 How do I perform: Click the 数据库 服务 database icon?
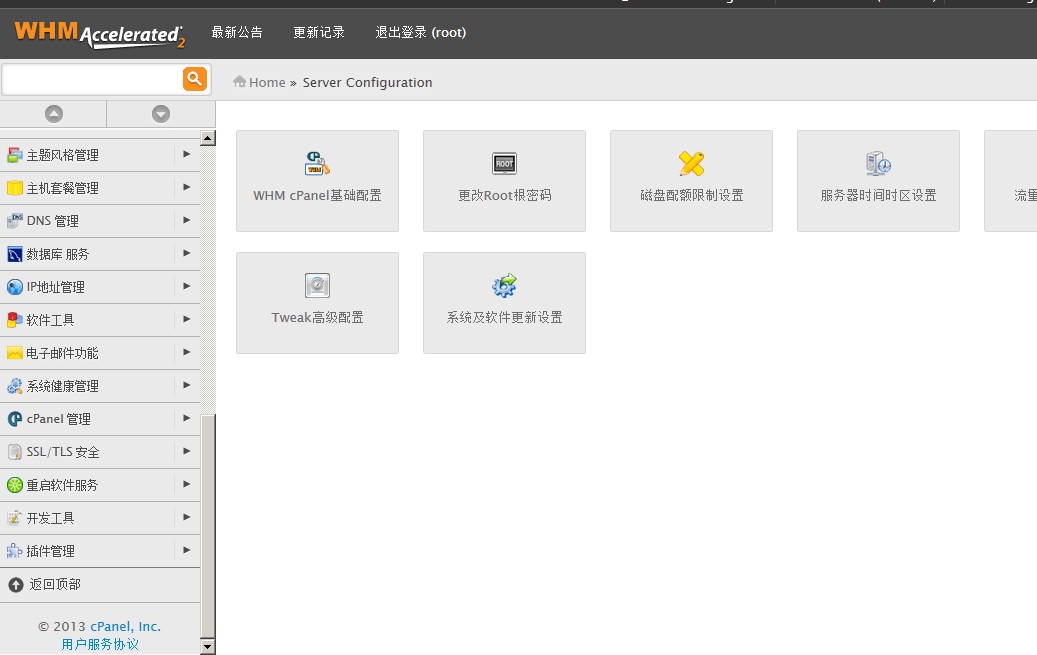click(15, 254)
